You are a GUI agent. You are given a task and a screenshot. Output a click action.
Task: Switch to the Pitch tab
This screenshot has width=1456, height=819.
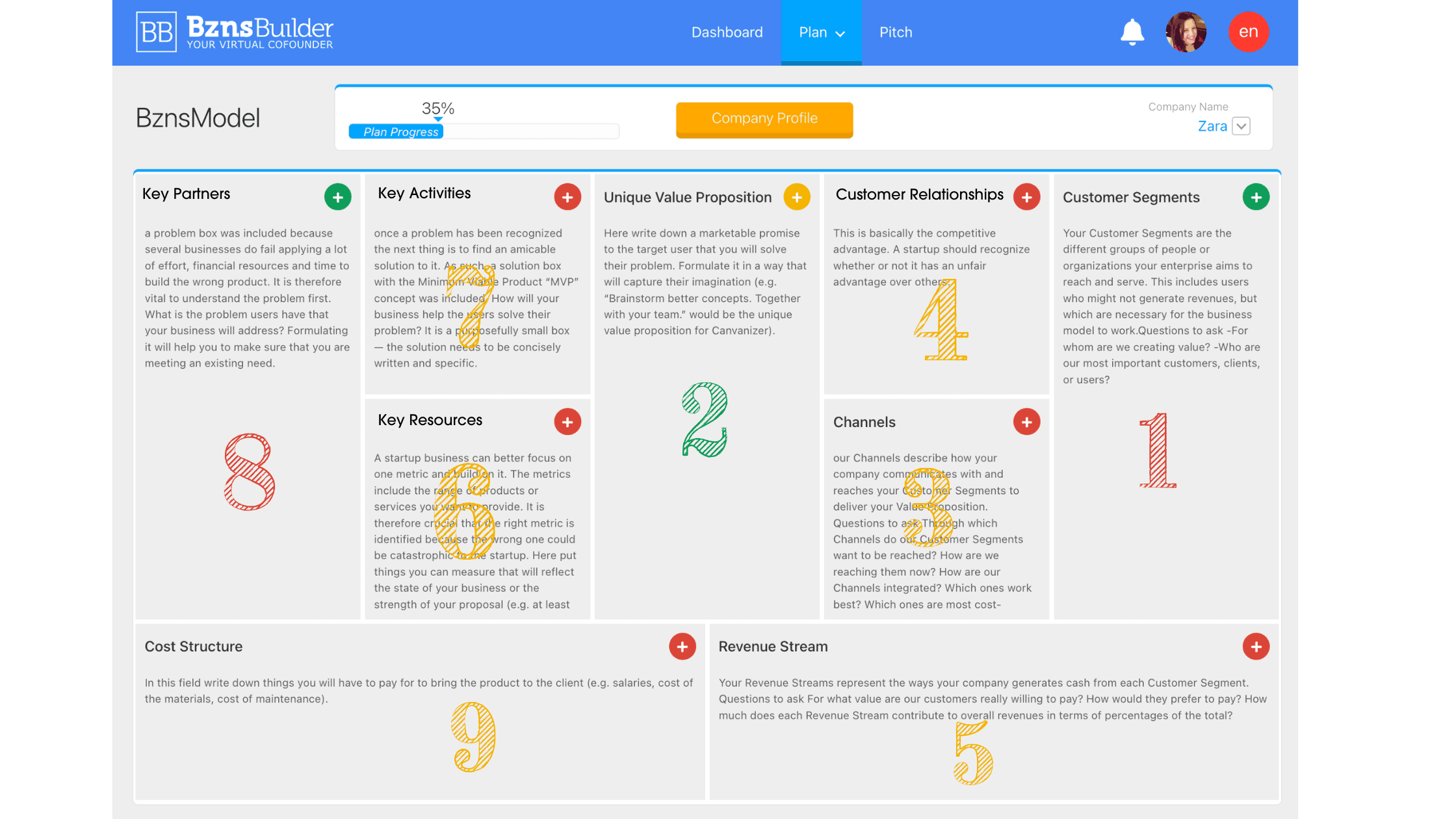pyautogui.click(x=895, y=32)
